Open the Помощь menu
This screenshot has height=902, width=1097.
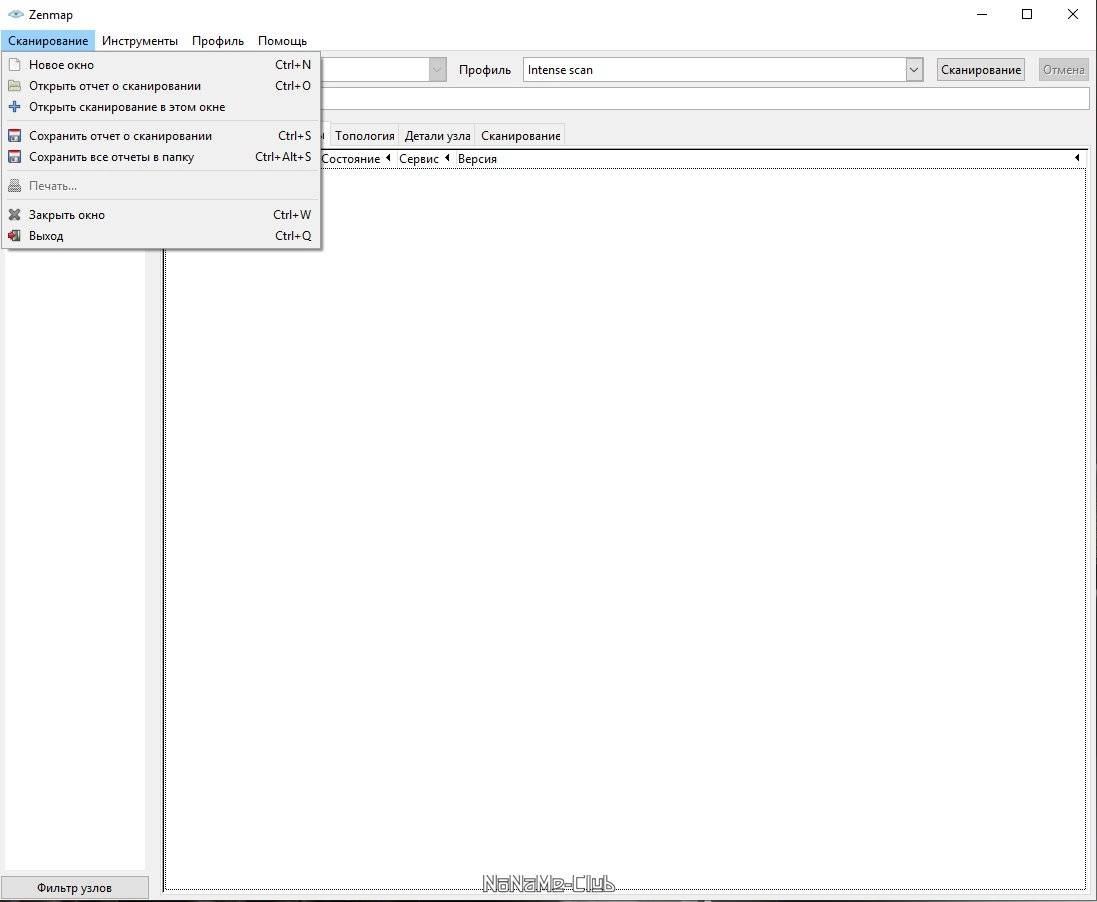point(282,41)
